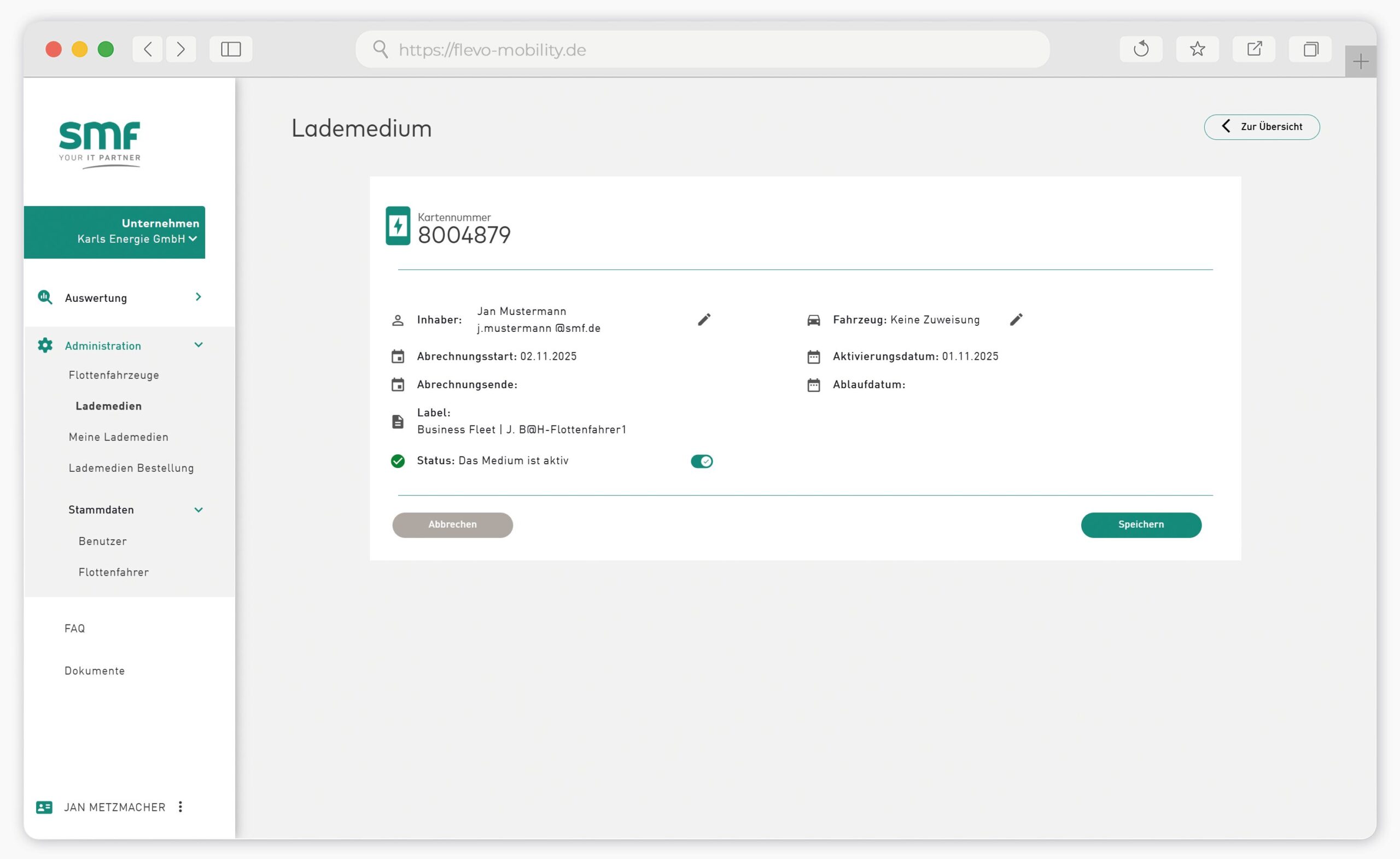The width and height of the screenshot is (1400, 859).
Task: Click the Speichern button
Action: tap(1141, 524)
